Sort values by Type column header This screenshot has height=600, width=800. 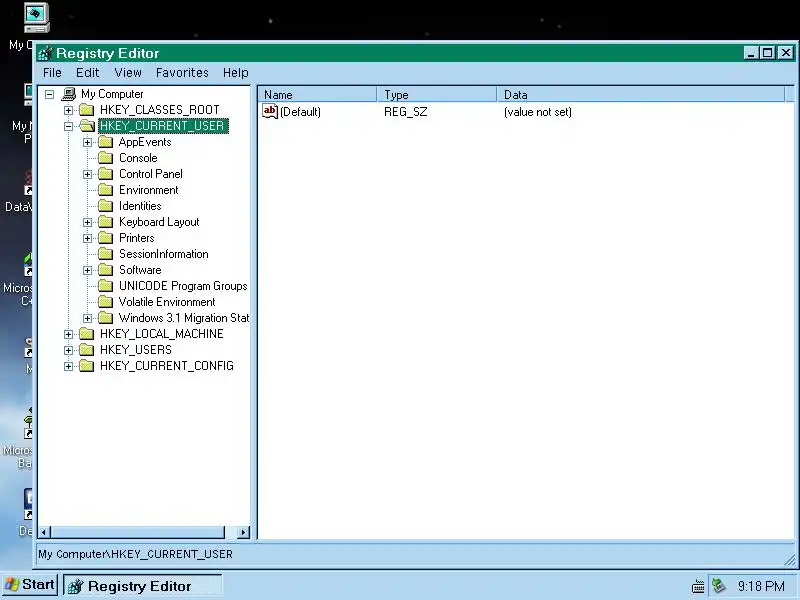437,94
